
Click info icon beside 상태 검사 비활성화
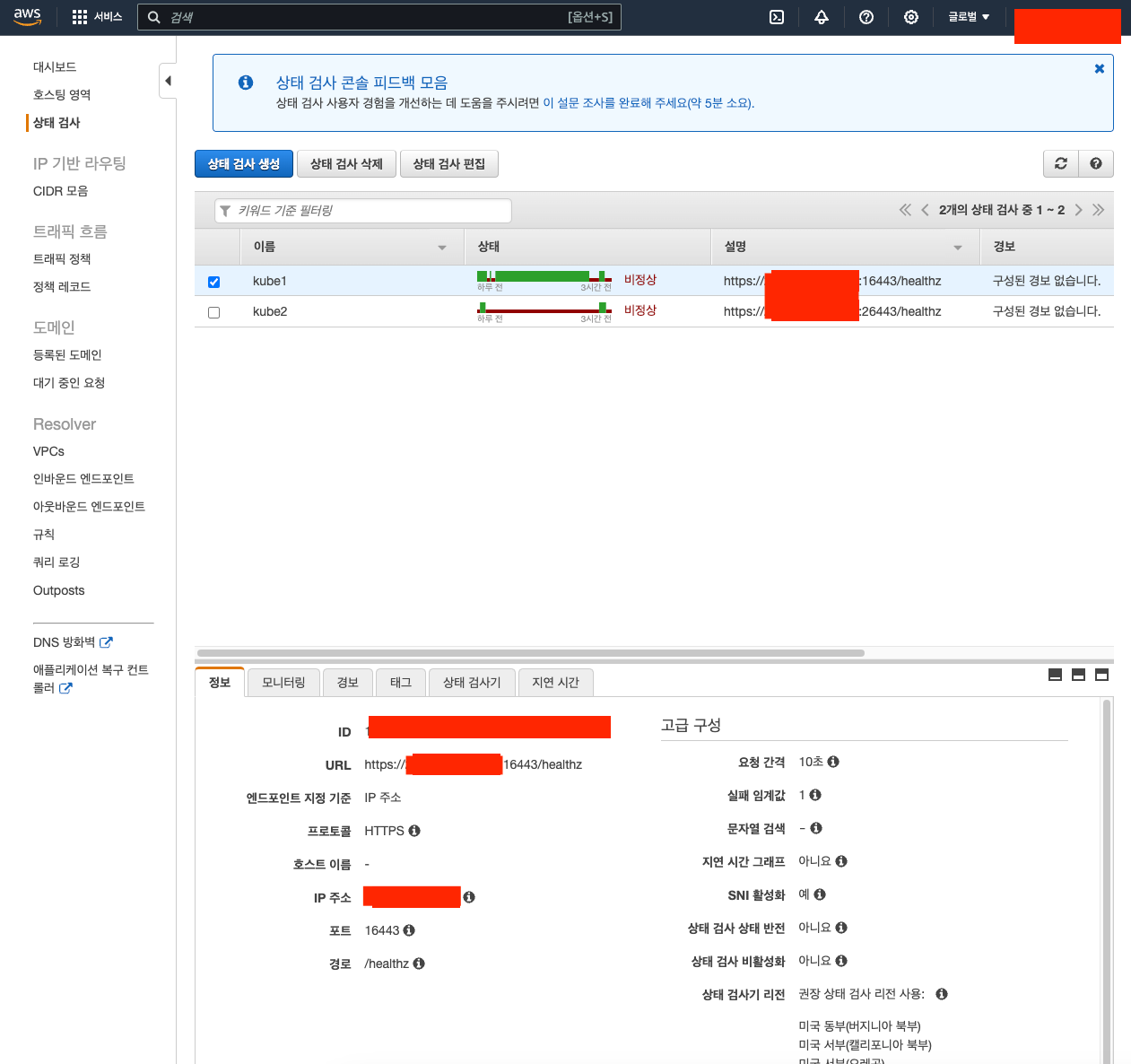tap(841, 961)
